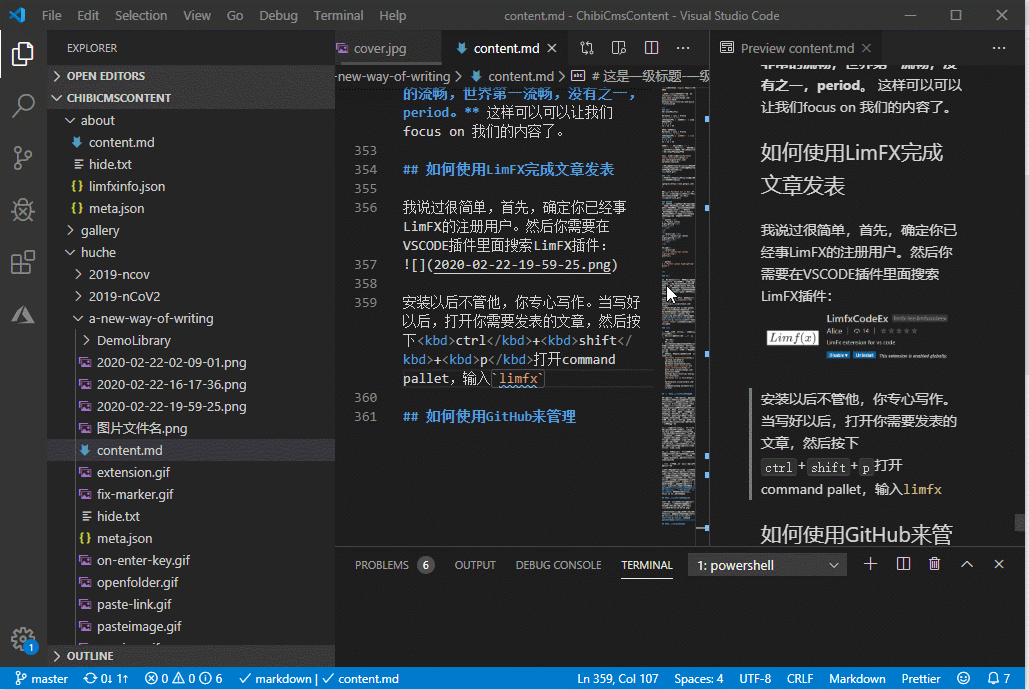Viewport: 1029px width, 690px height.
Task: Collapse the CHIBICMSCONTENT section
Action: [191, 98]
